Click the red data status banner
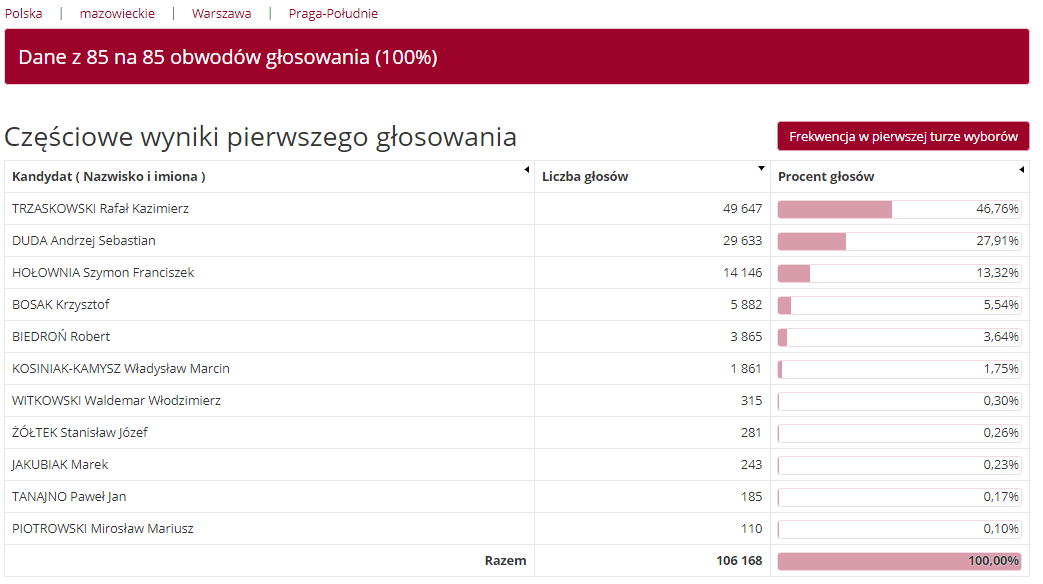This screenshot has height=584, width=1043. [x=517, y=57]
